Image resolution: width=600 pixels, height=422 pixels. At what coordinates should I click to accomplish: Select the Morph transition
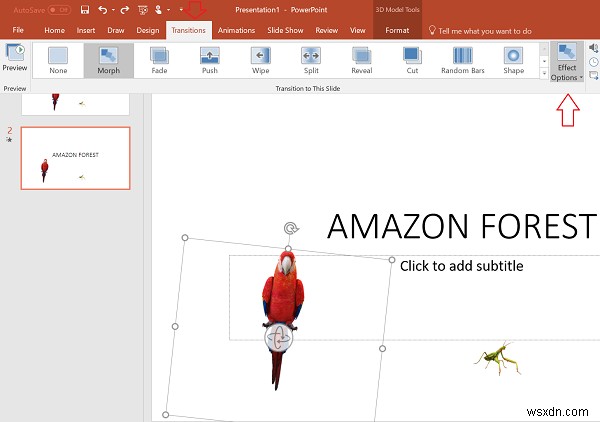tap(109, 60)
